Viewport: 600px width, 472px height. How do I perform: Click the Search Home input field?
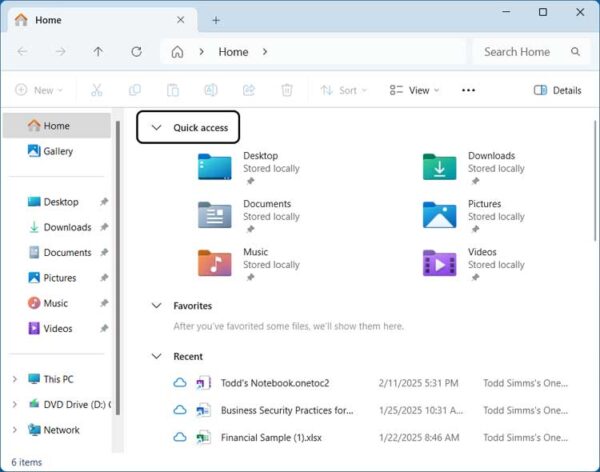518,52
